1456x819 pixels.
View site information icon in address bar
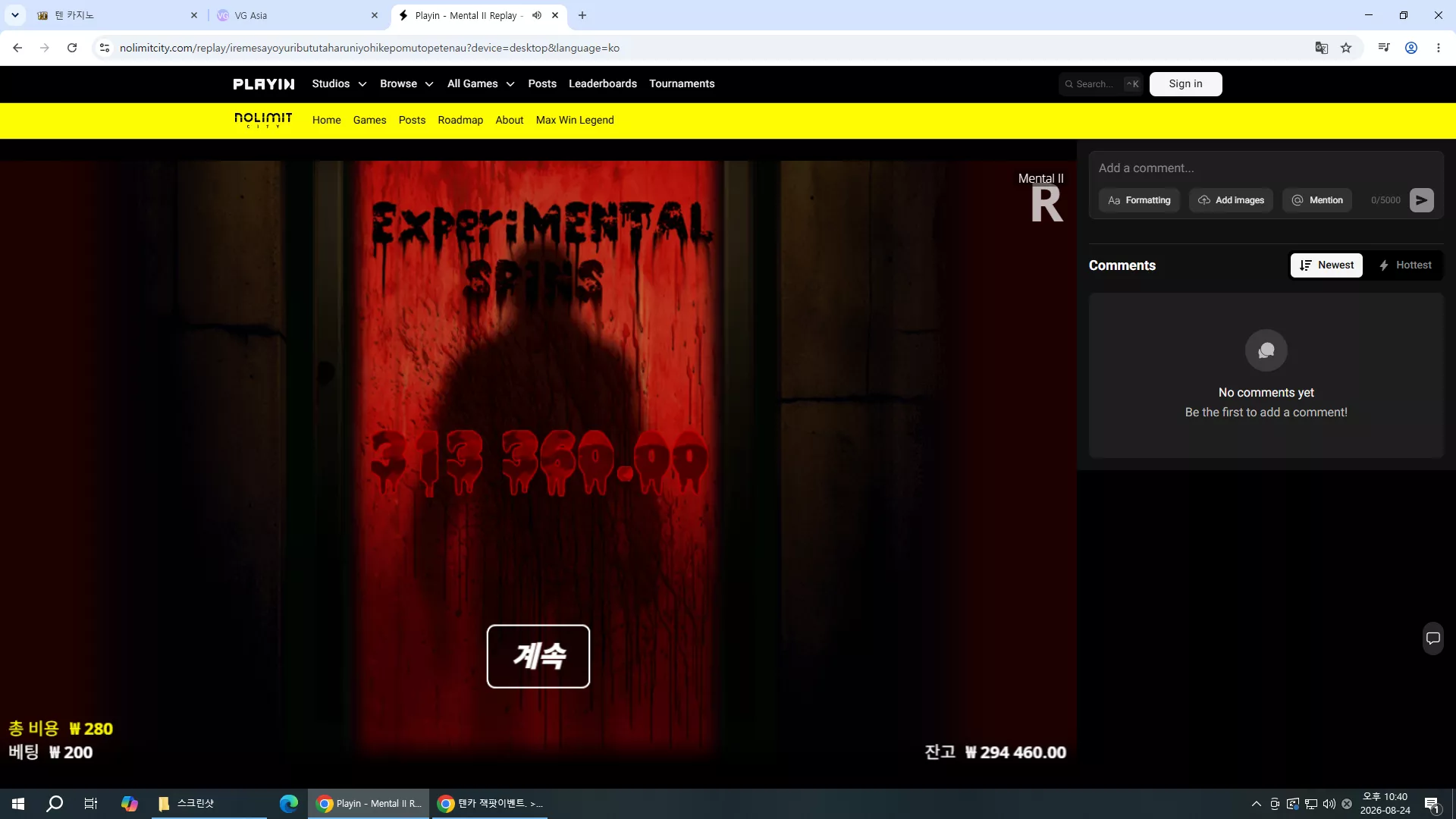pos(105,48)
